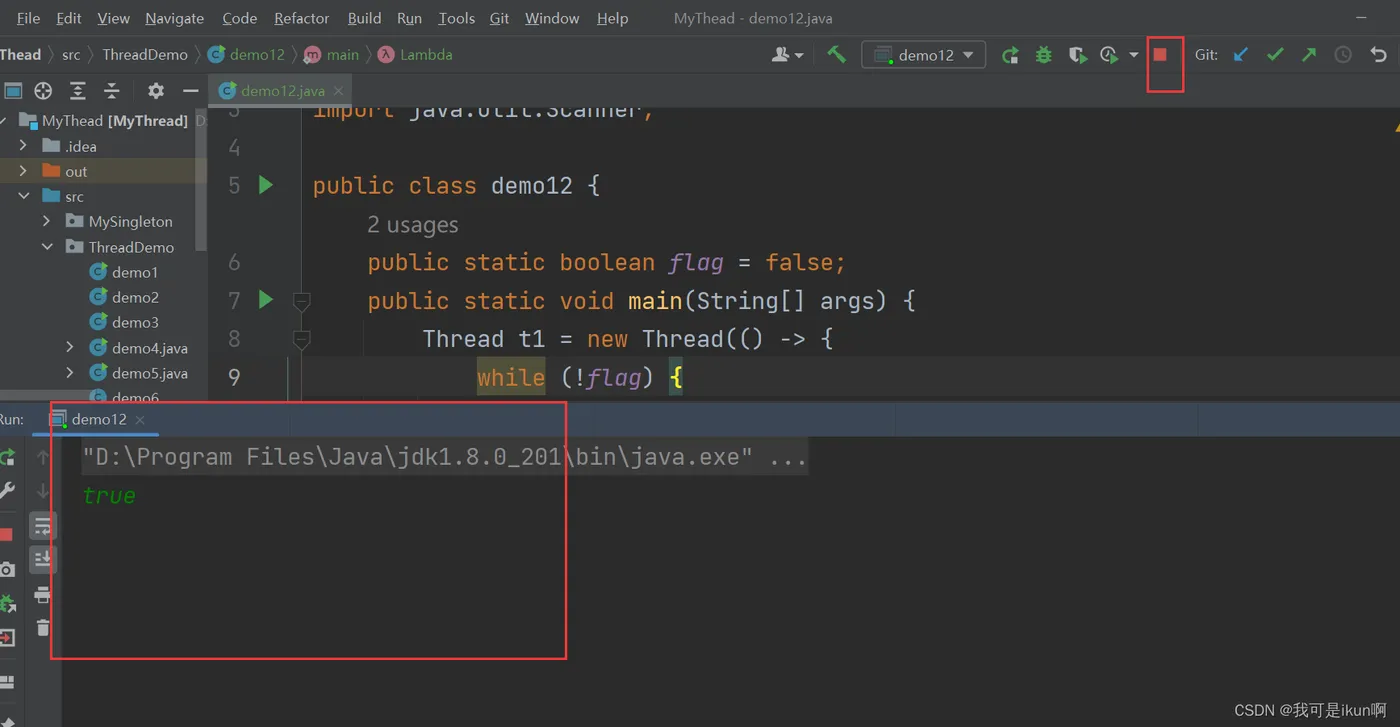Open project panel gear settings
This screenshot has width=1400, height=727.
156,91
